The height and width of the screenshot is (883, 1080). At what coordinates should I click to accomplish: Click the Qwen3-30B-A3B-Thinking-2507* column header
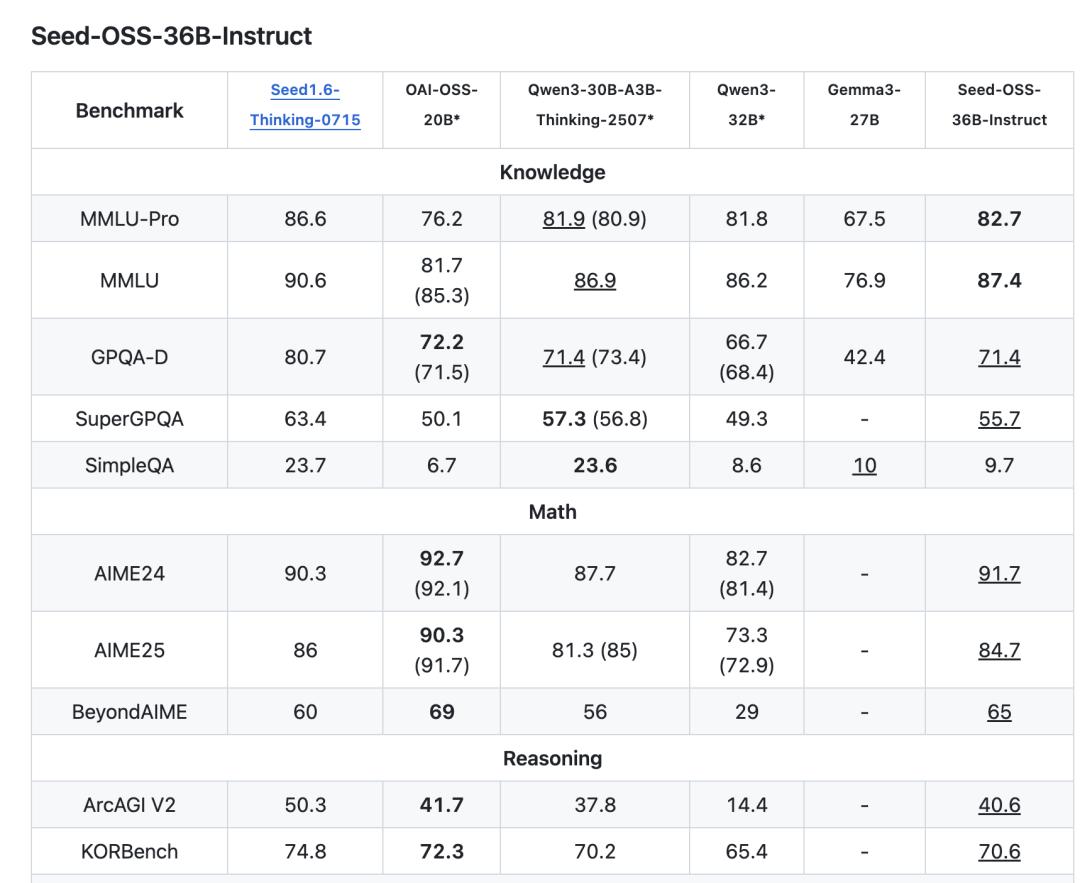coord(595,110)
